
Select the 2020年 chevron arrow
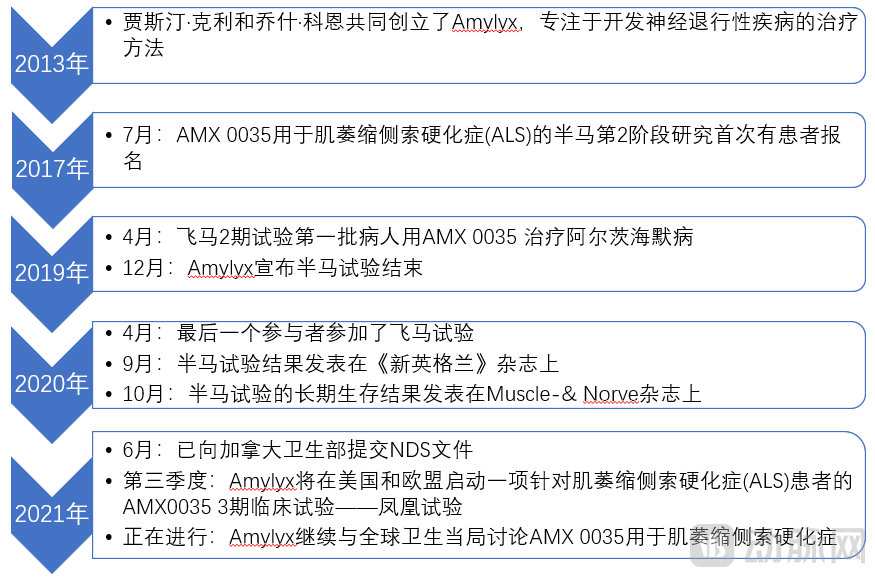[50, 383]
